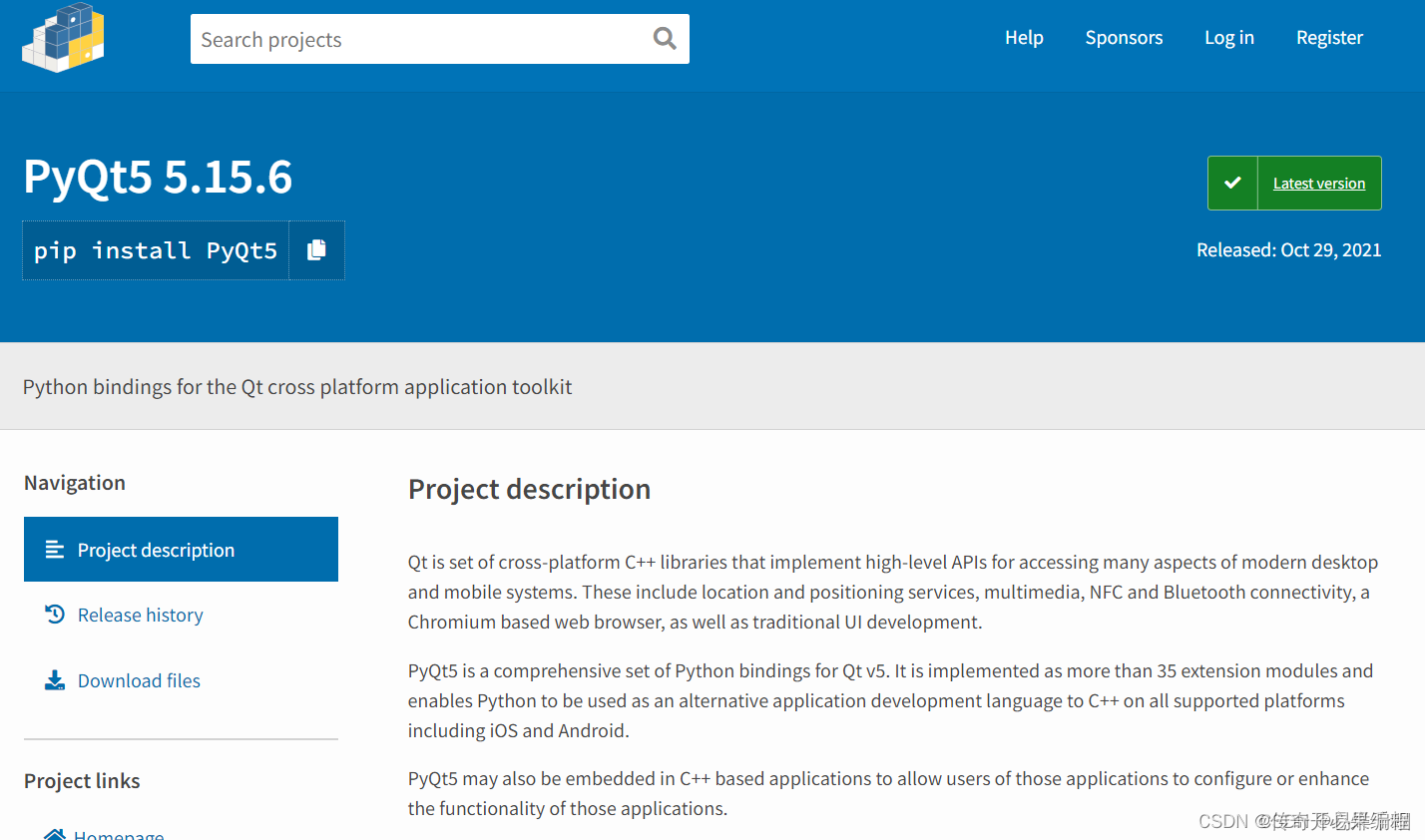Click the Python bindings summary text
1425x840 pixels.
297,387
